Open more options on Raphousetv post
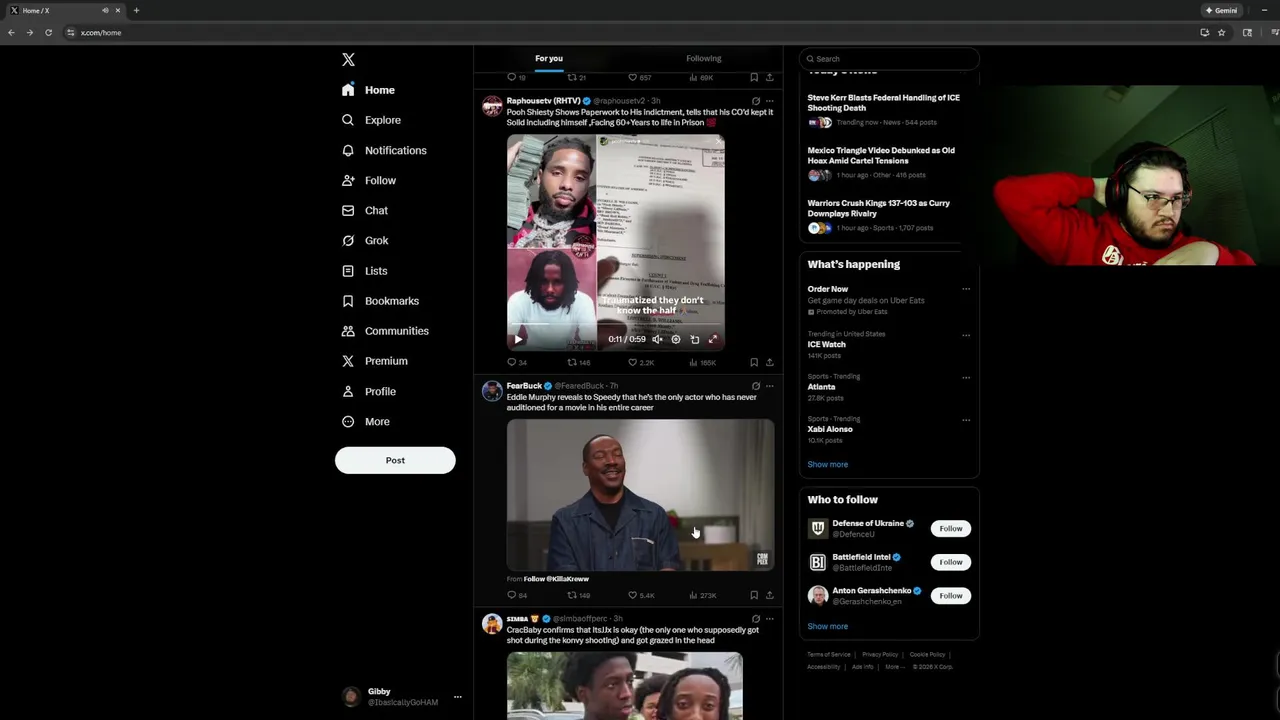Screen dimensions: 1280x720 point(769,101)
